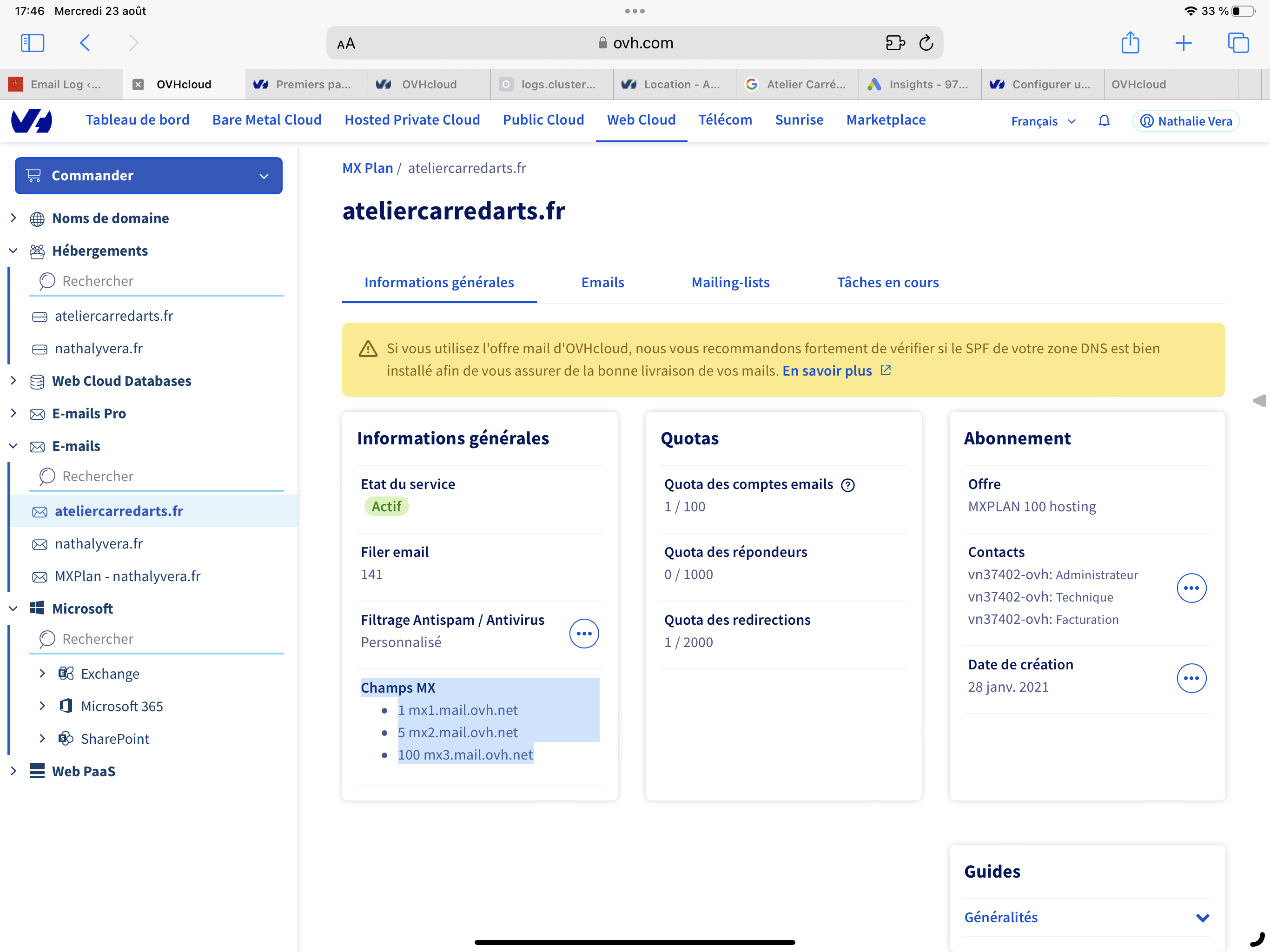The width and height of the screenshot is (1270, 952).
Task: Open Date de création actions menu
Action: pos(1191,678)
